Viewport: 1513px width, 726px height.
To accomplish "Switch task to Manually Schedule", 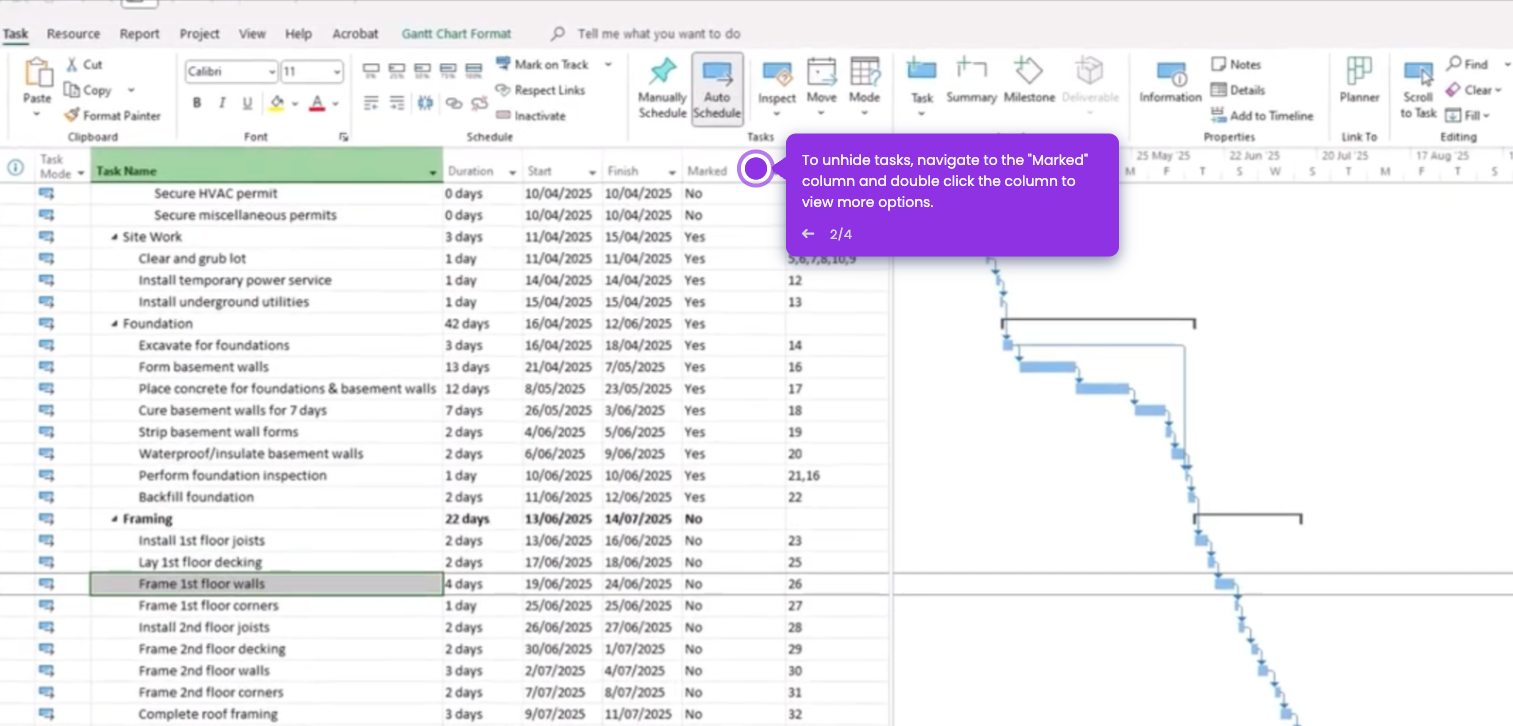I will [662, 88].
